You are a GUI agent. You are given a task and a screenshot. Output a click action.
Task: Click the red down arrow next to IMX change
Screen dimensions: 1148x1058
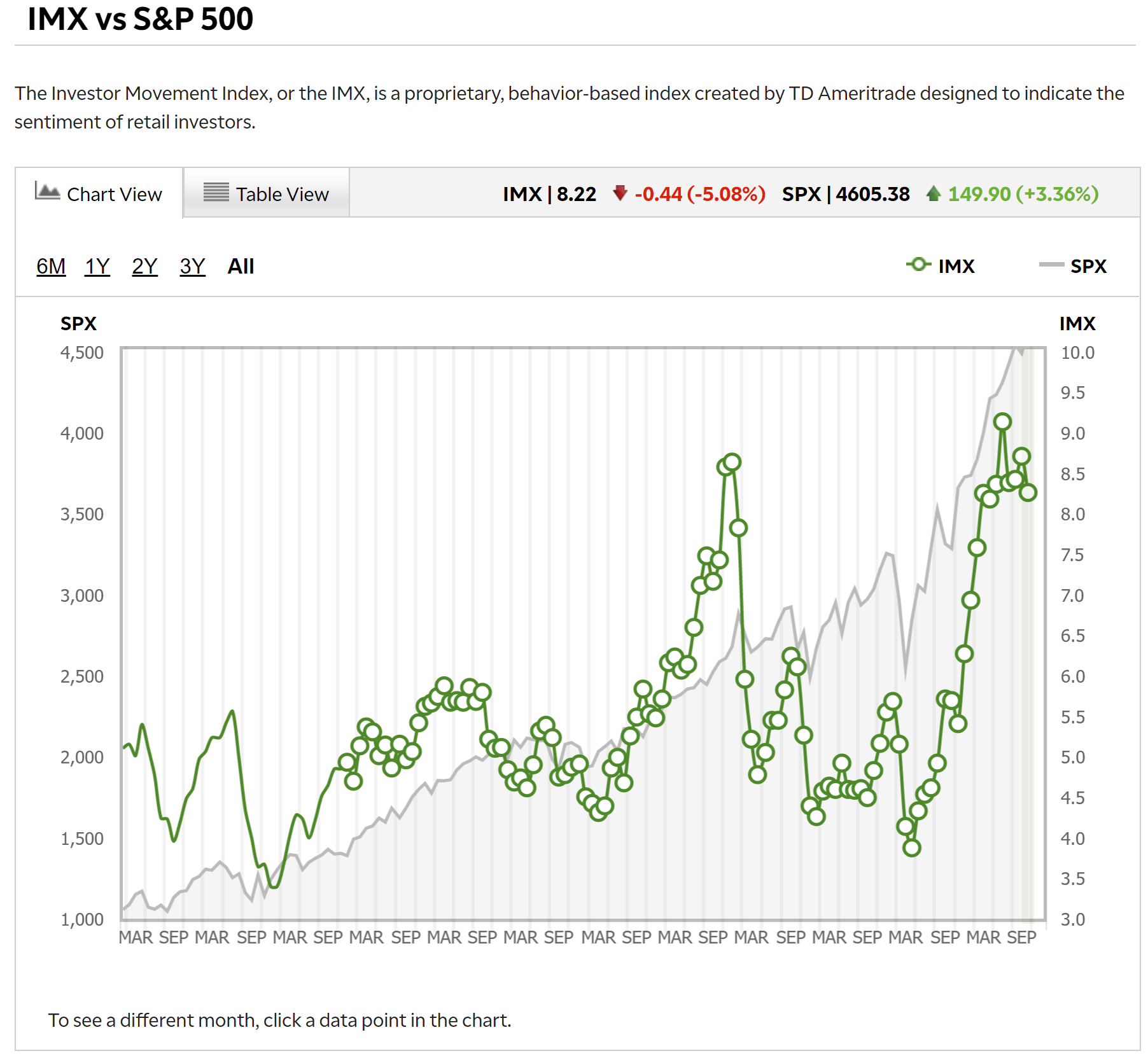click(620, 193)
